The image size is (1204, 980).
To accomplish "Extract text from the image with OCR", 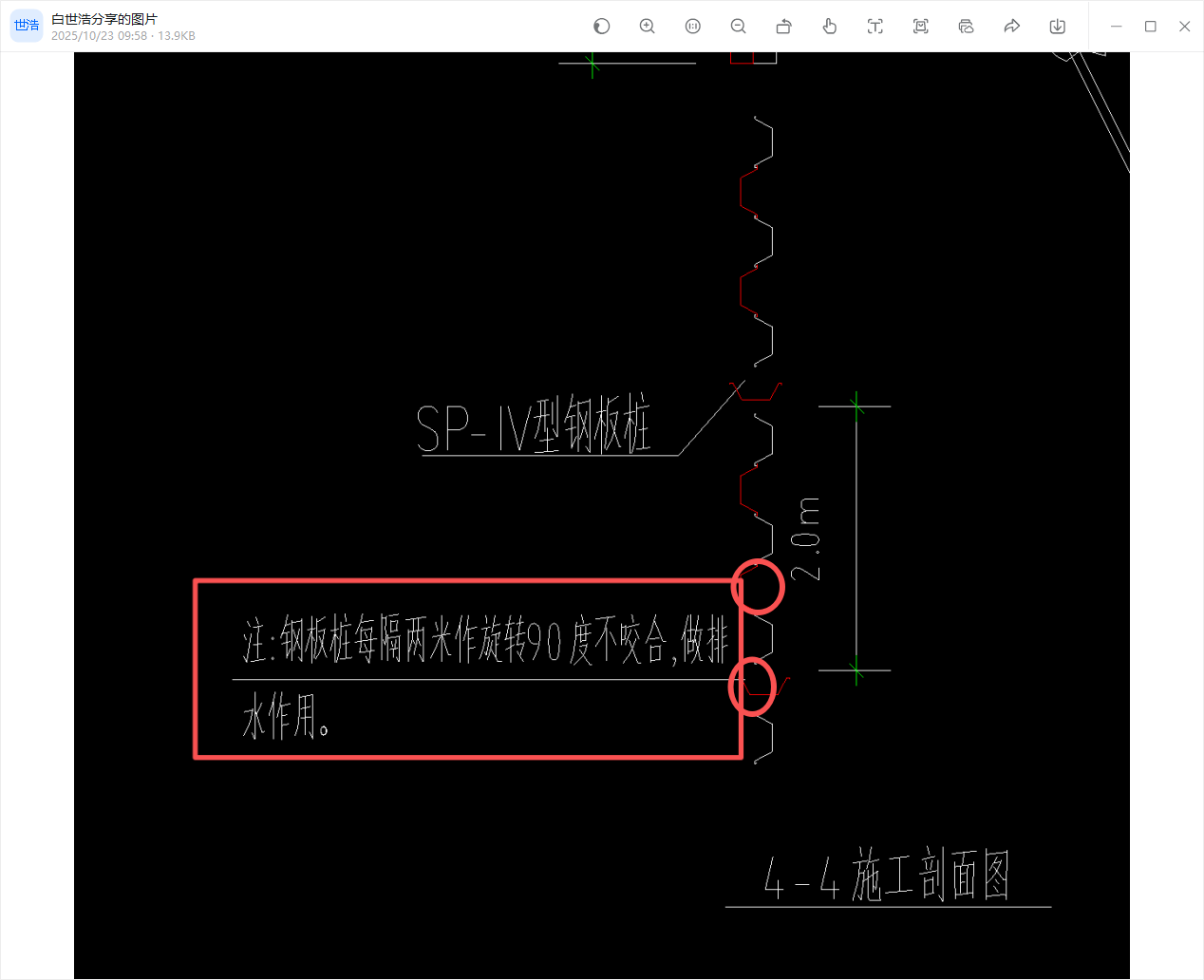I will pos(875,26).
